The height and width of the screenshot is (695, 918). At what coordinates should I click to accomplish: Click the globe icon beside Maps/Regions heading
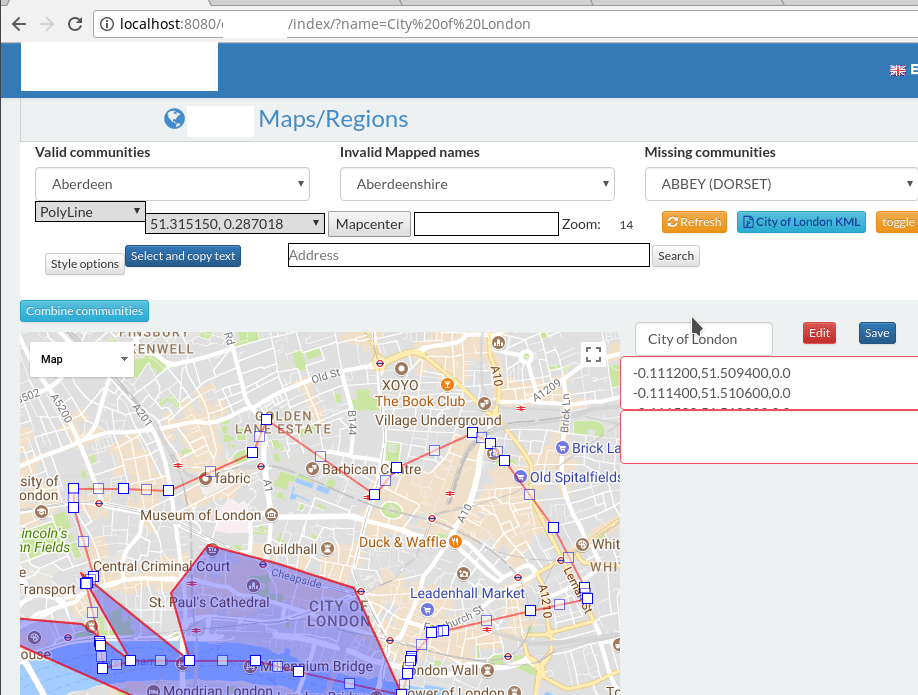pos(174,119)
